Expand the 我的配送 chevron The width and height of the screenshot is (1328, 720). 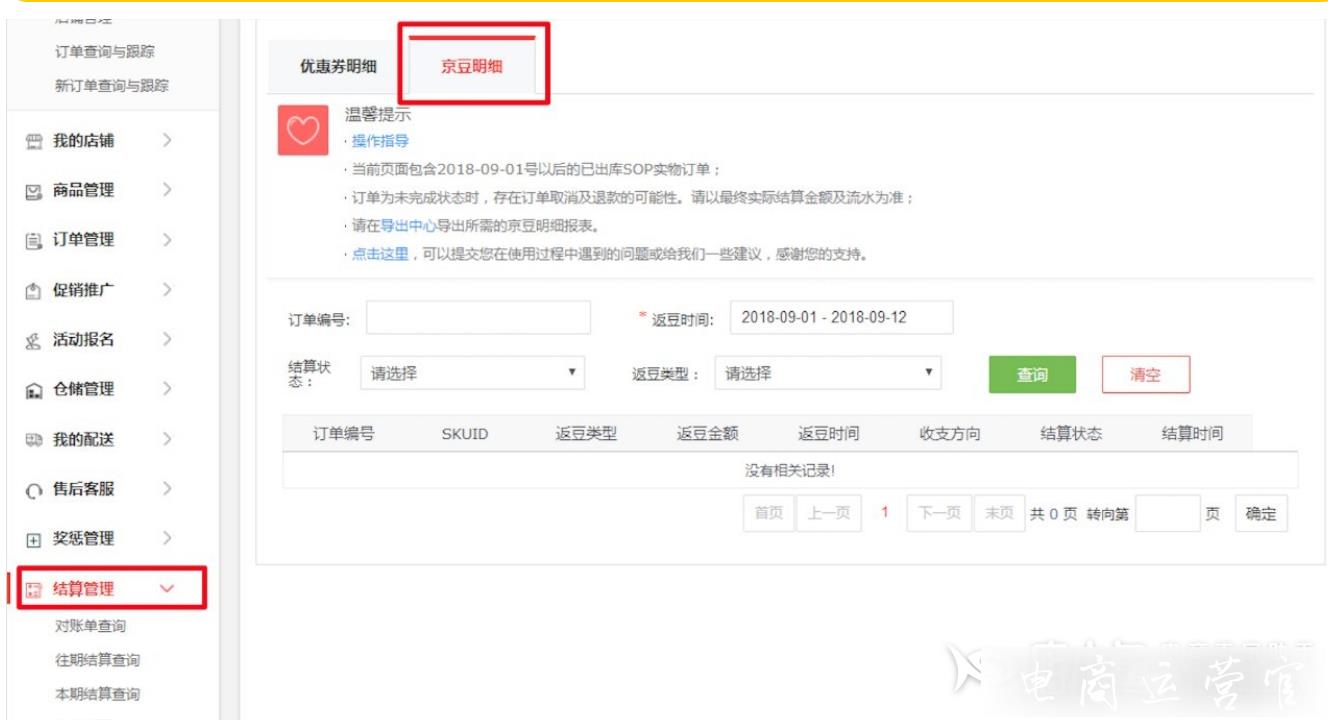click(167, 439)
